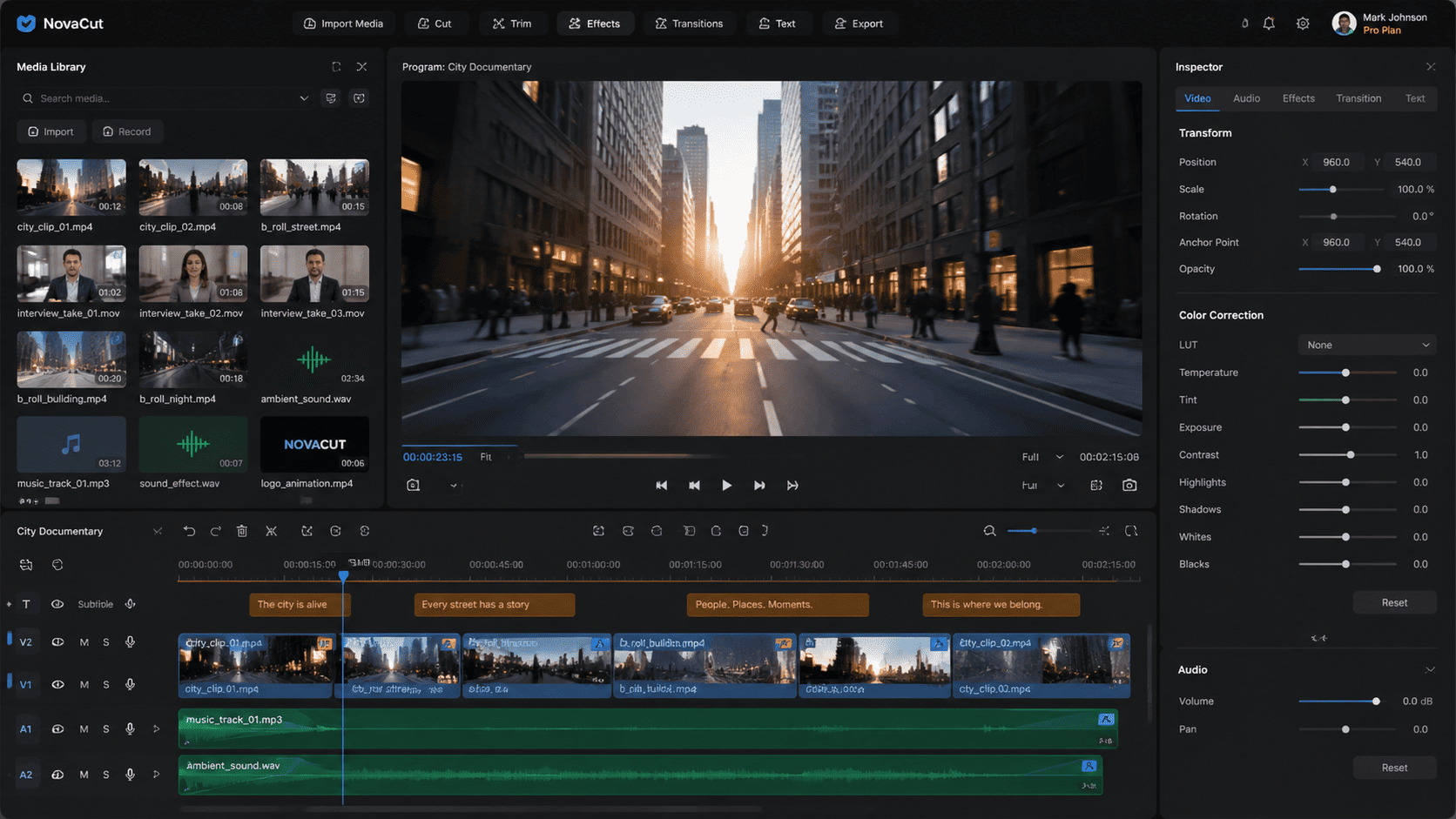
Task: Open settings gear in top bar
Action: (x=1303, y=23)
